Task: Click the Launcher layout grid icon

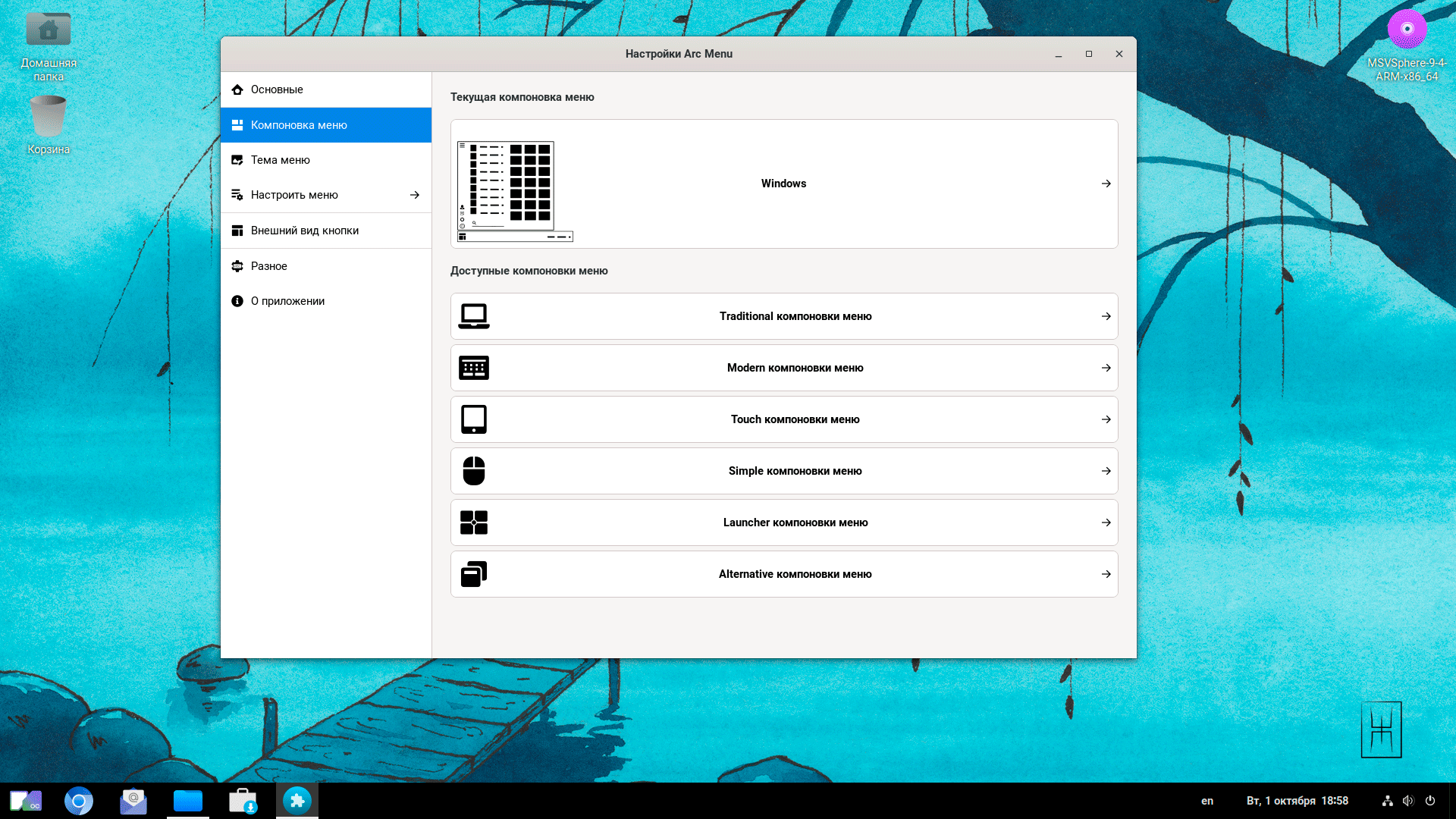Action: [474, 522]
